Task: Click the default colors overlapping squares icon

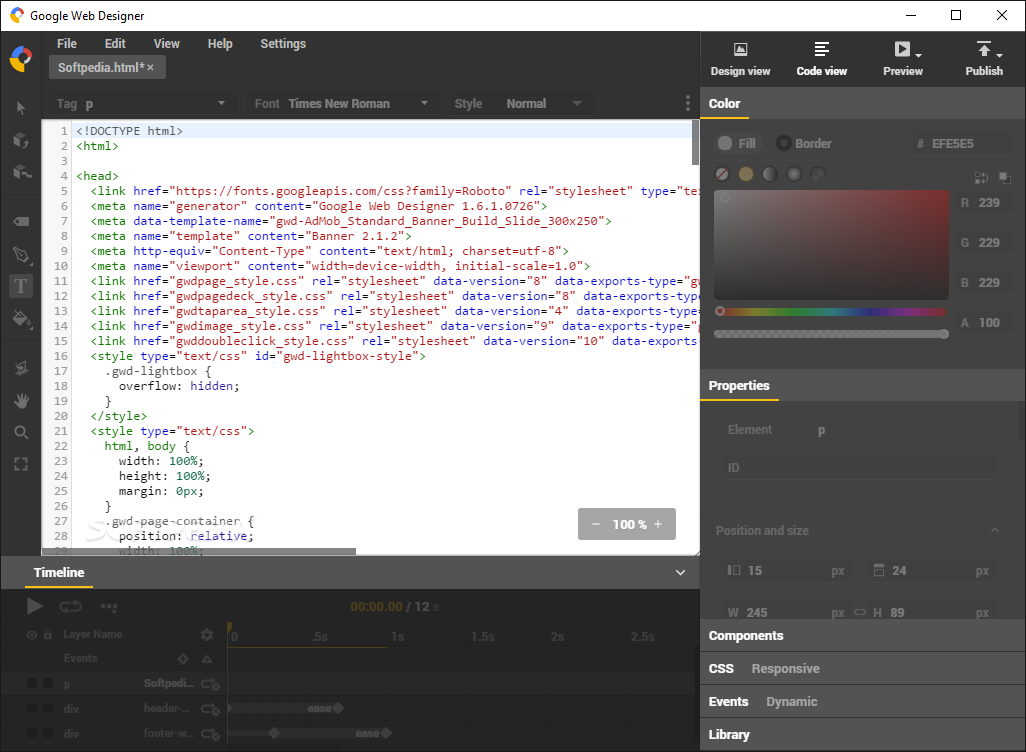Action: [1004, 177]
